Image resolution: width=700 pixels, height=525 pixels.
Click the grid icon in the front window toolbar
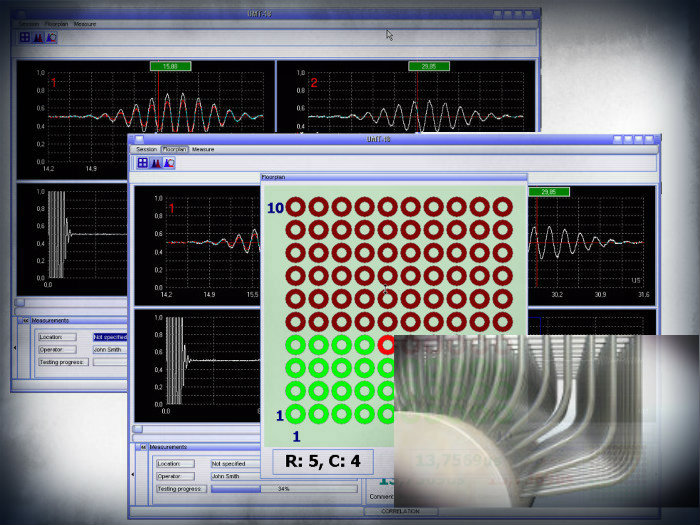click(143, 162)
